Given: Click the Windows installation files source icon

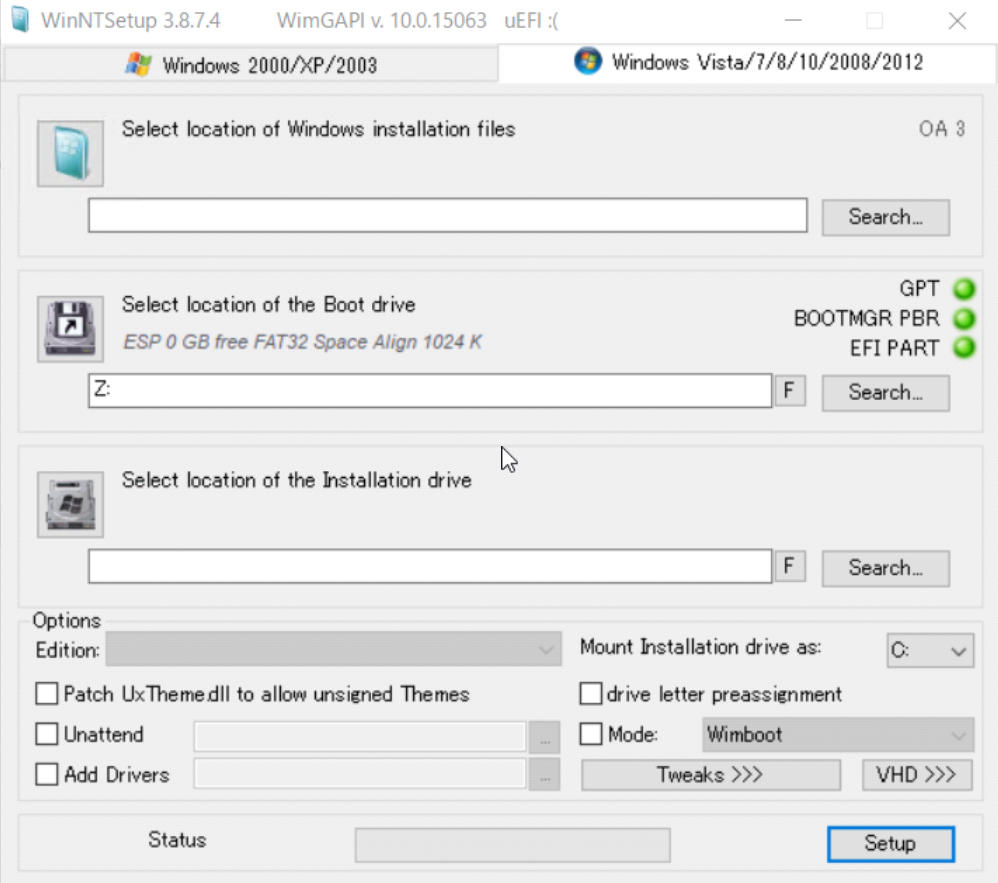Looking at the screenshot, I should tap(70, 153).
